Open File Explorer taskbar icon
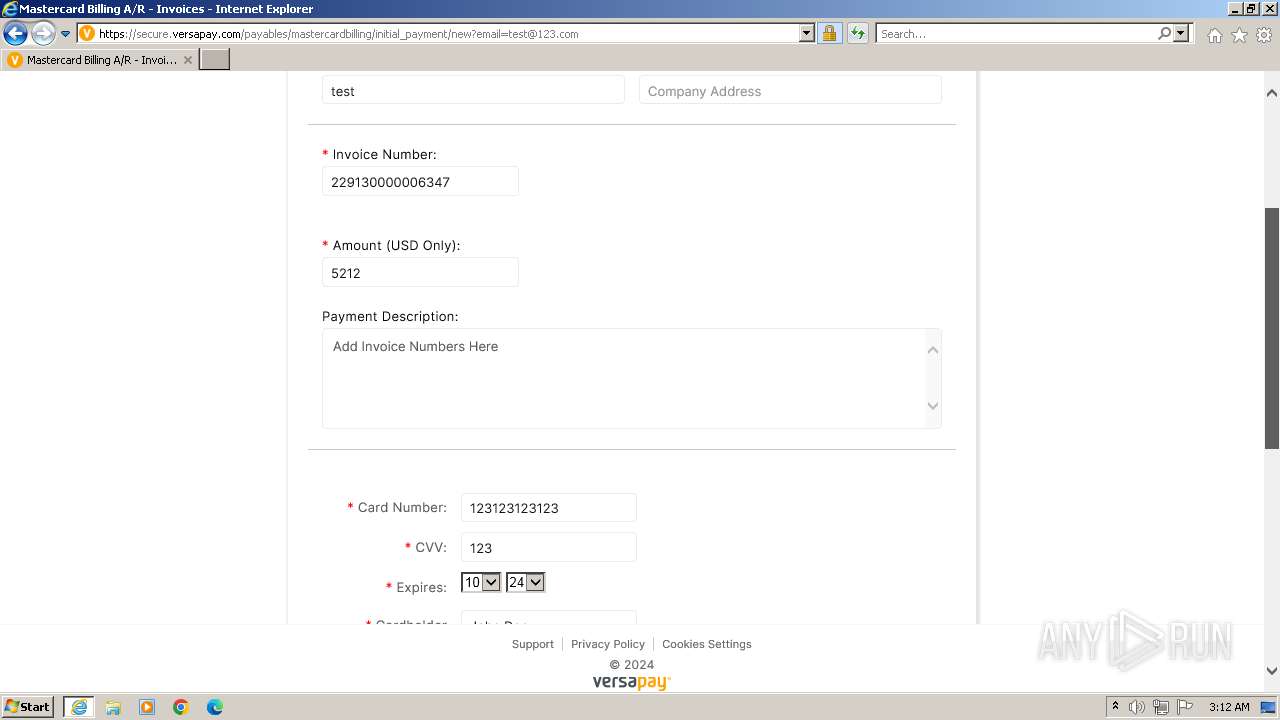 113,707
